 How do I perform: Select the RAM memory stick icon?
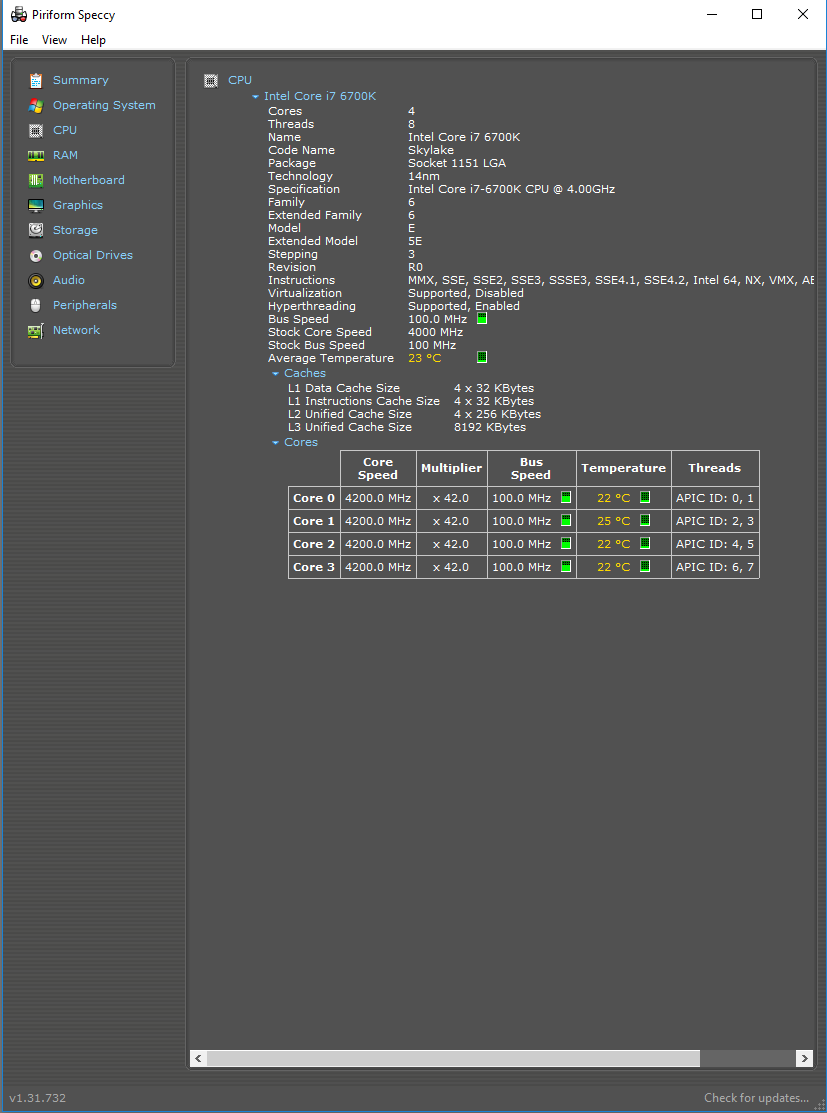pos(36,155)
